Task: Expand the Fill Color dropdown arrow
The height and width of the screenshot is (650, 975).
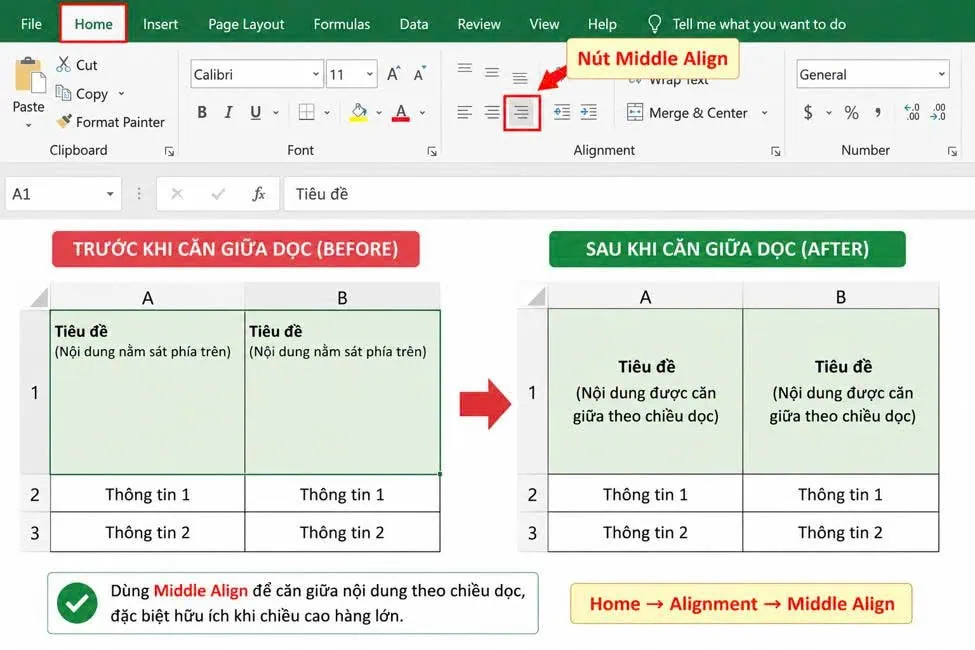Action: coord(379,113)
